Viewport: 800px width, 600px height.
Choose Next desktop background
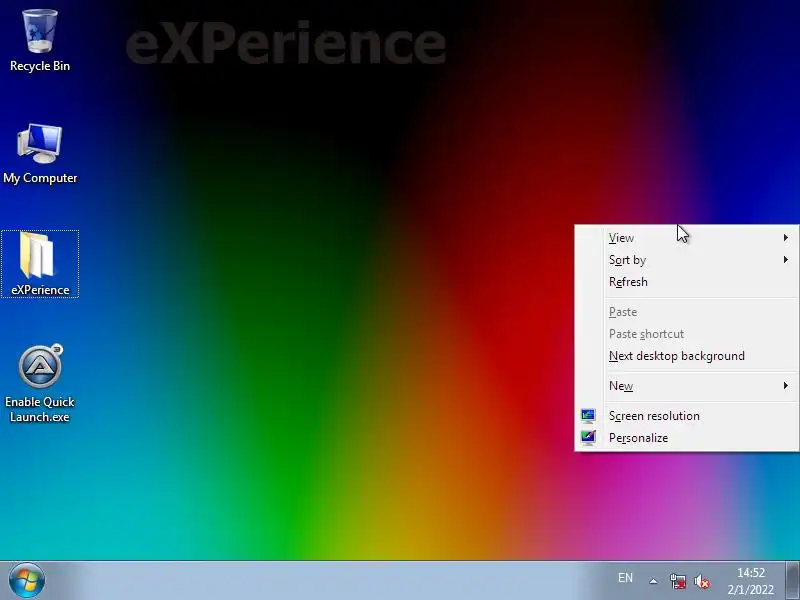[x=687, y=356]
